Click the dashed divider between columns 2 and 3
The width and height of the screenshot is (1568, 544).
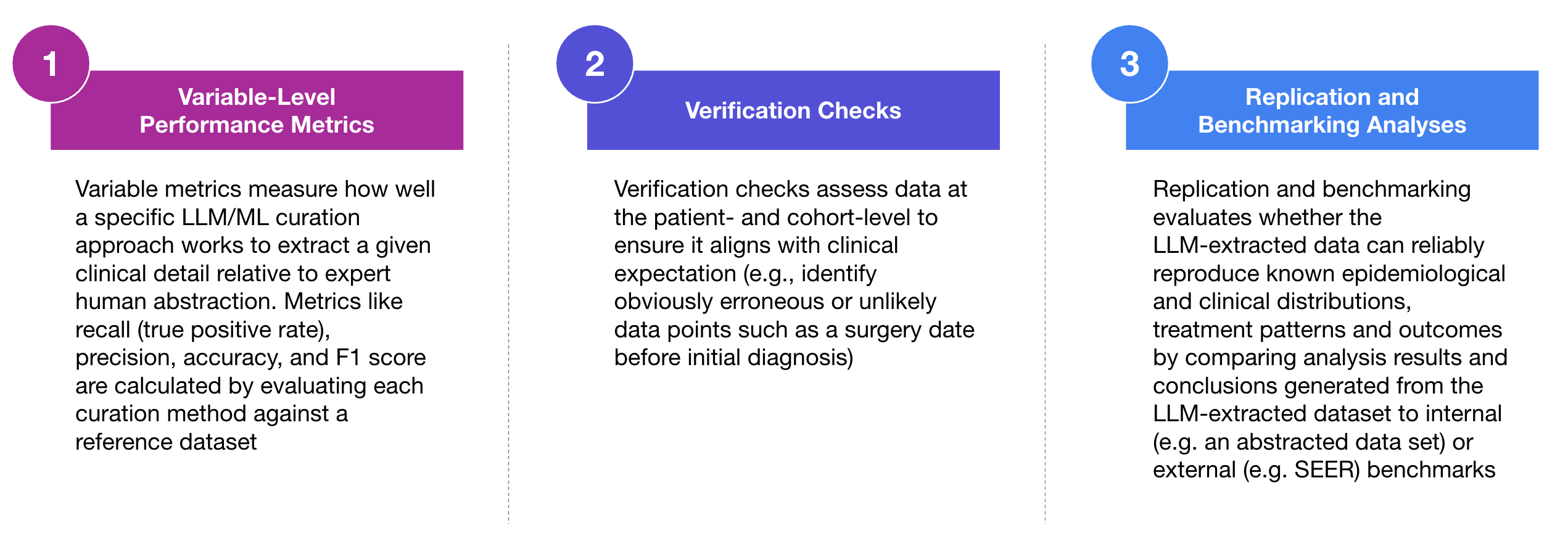(x=1045, y=284)
